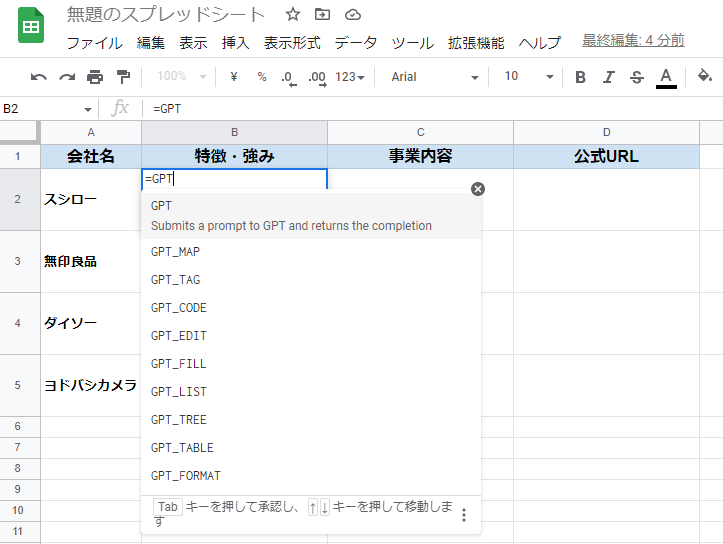
Task: Open the データ menu
Action: click(x=356, y=42)
